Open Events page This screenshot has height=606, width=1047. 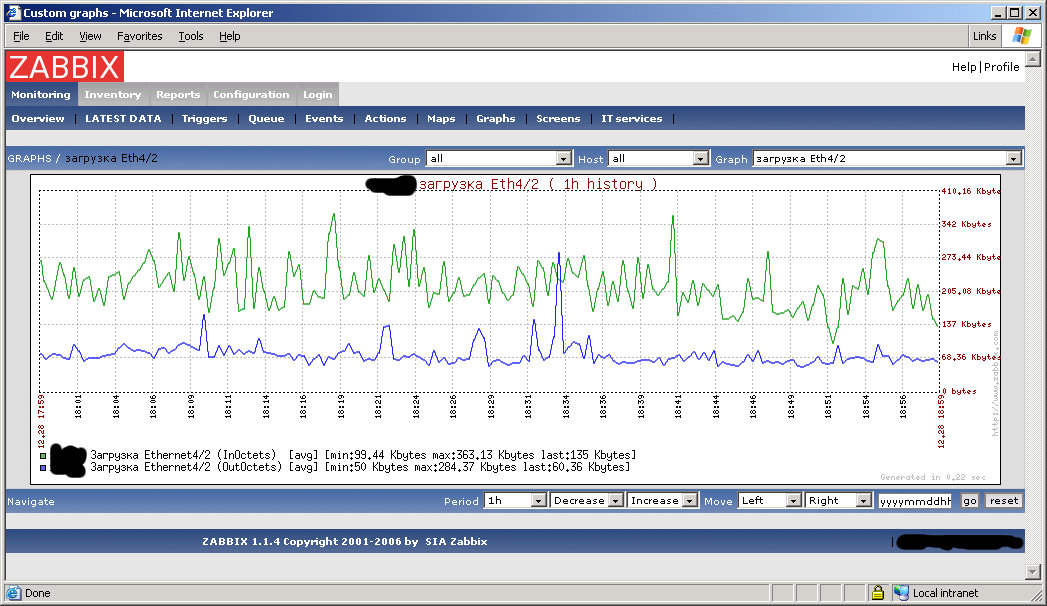pyautogui.click(x=324, y=118)
